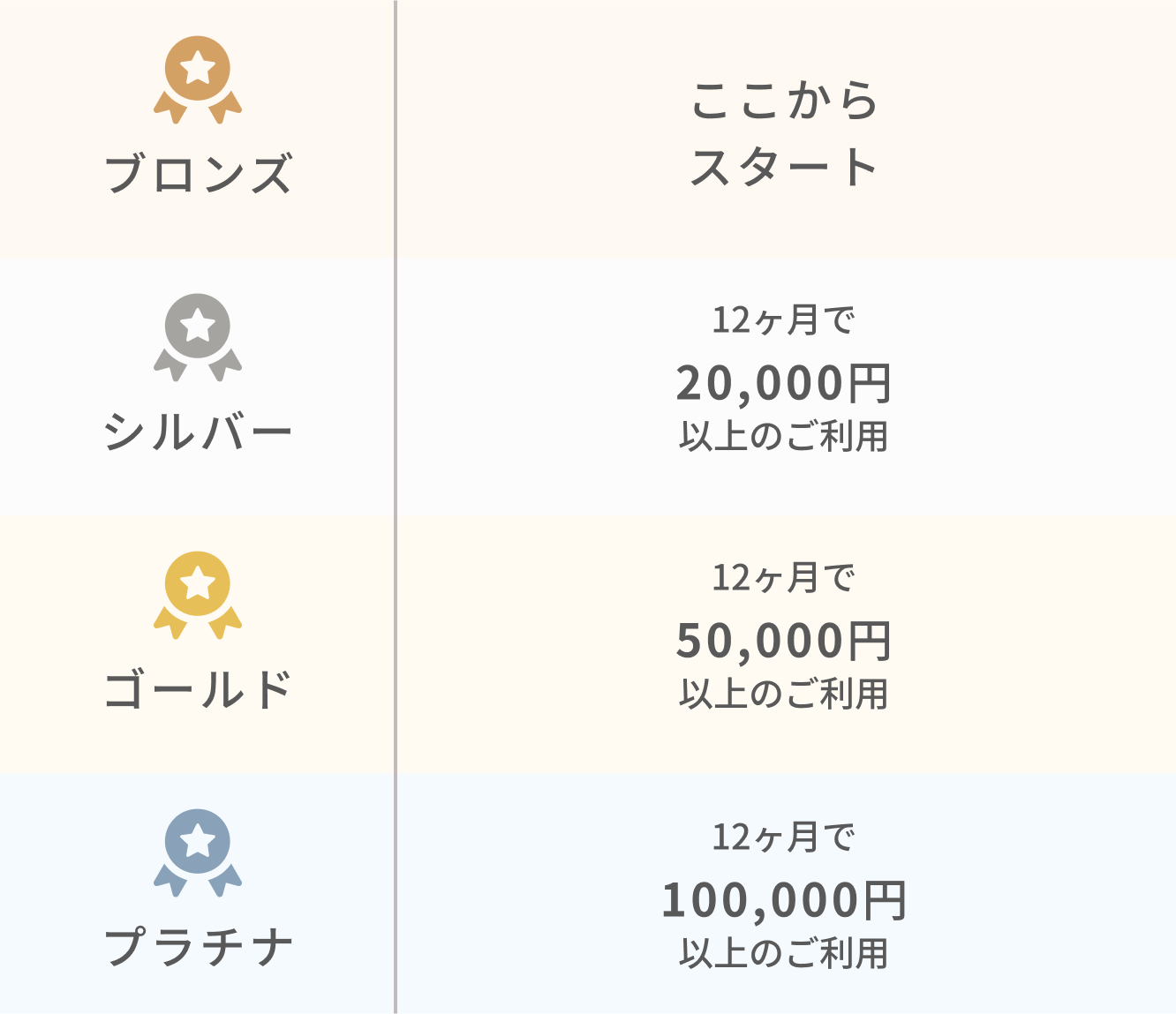Select the ブロンズ rank label
The width and height of the screenshot is (1176, 1014).
pos(198,173)
